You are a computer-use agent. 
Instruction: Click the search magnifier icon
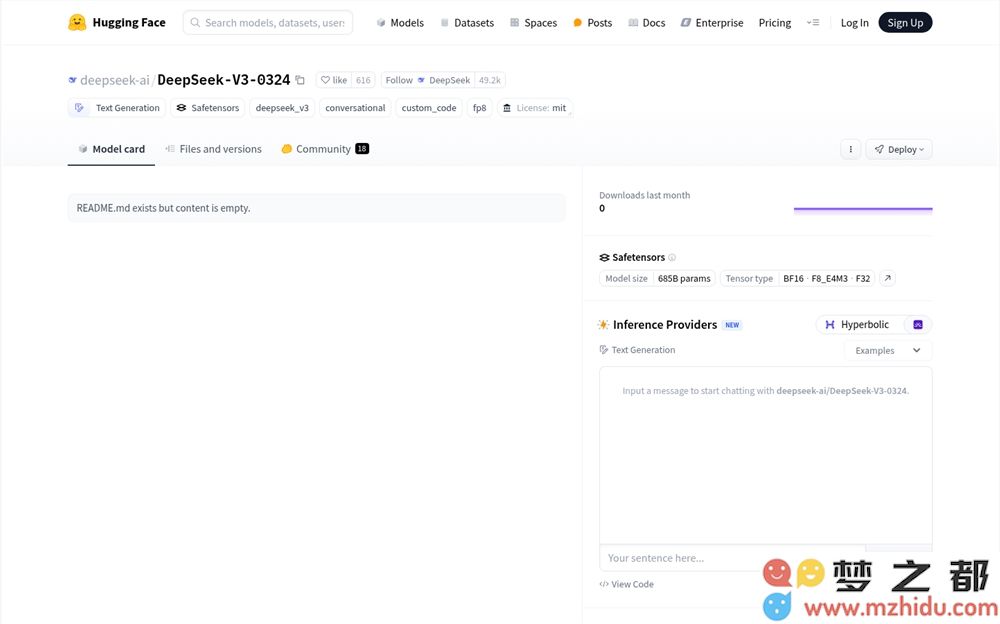(x=195, y=22)
